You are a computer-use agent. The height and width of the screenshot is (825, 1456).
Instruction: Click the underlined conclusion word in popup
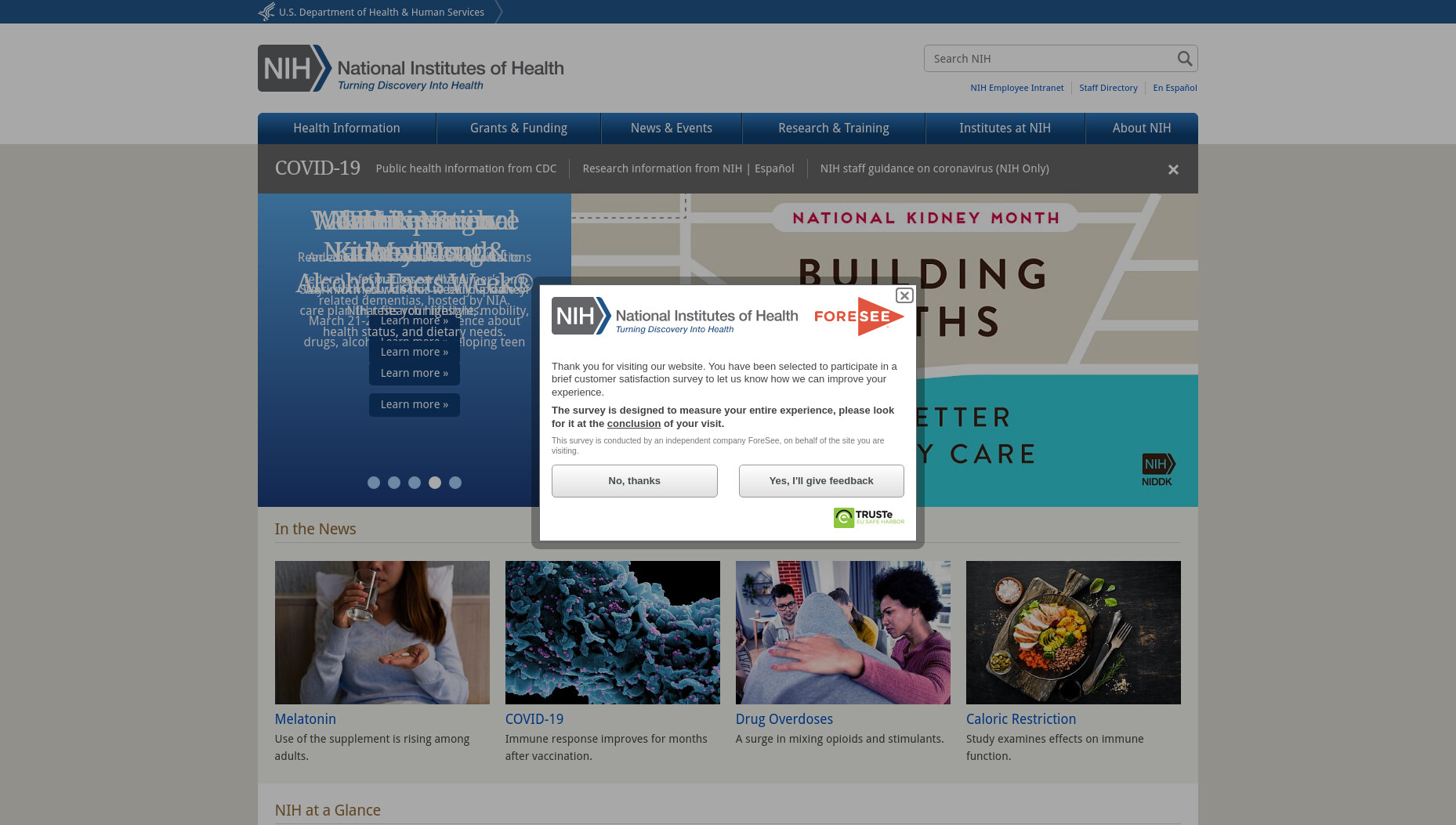click(x=634, y=424)
